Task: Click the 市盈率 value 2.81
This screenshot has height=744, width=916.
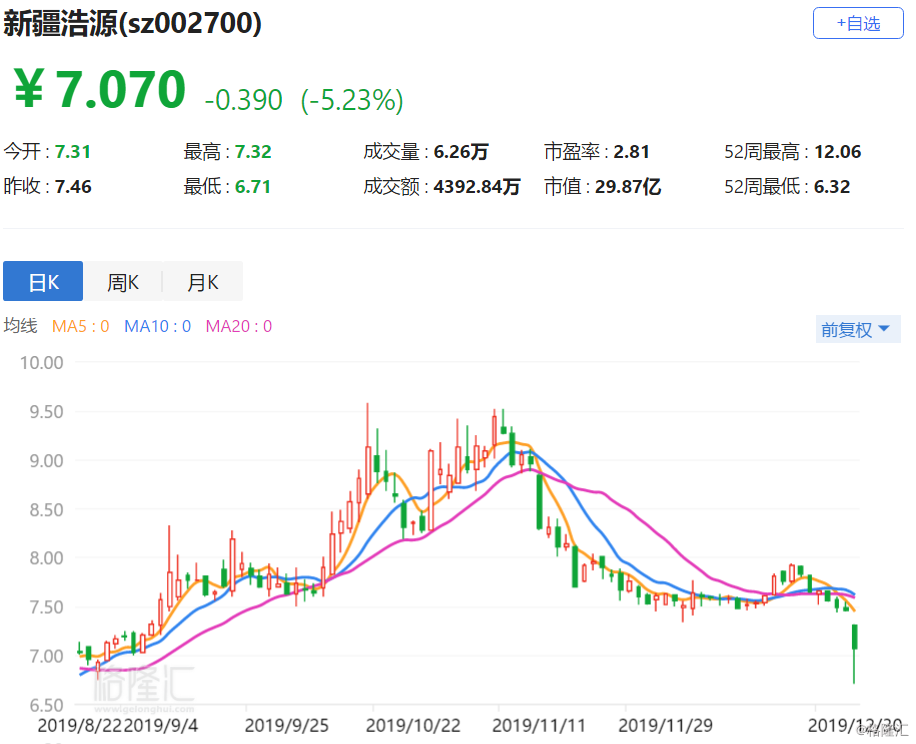Action: 632,152
